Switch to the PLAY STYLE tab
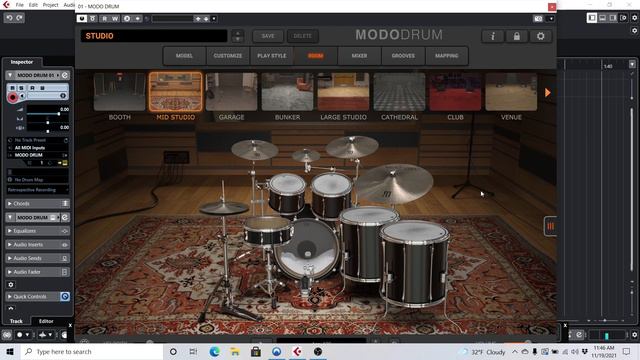This screenshot has width=640, height=360. coord(272,56)
